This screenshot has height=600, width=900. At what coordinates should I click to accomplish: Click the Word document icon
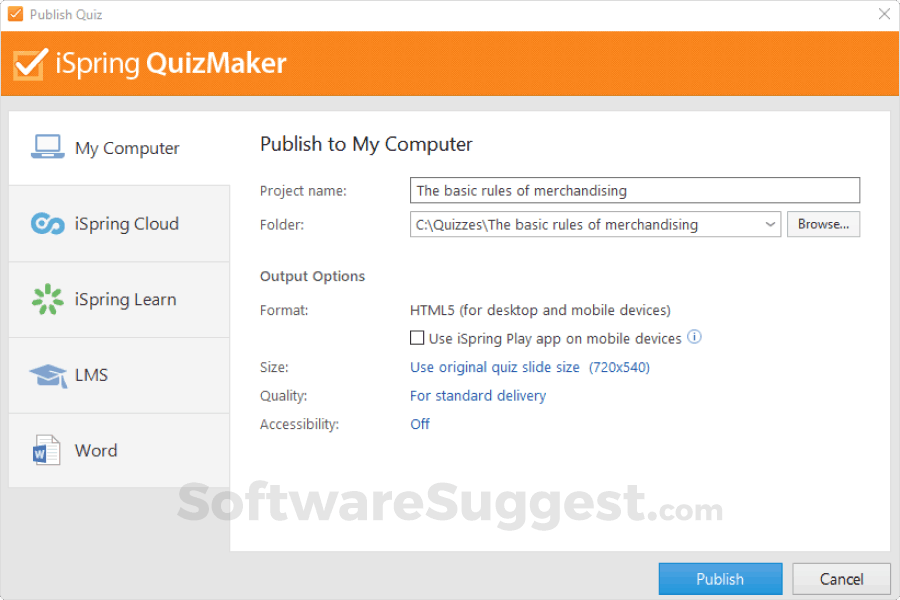click(47, 450)
